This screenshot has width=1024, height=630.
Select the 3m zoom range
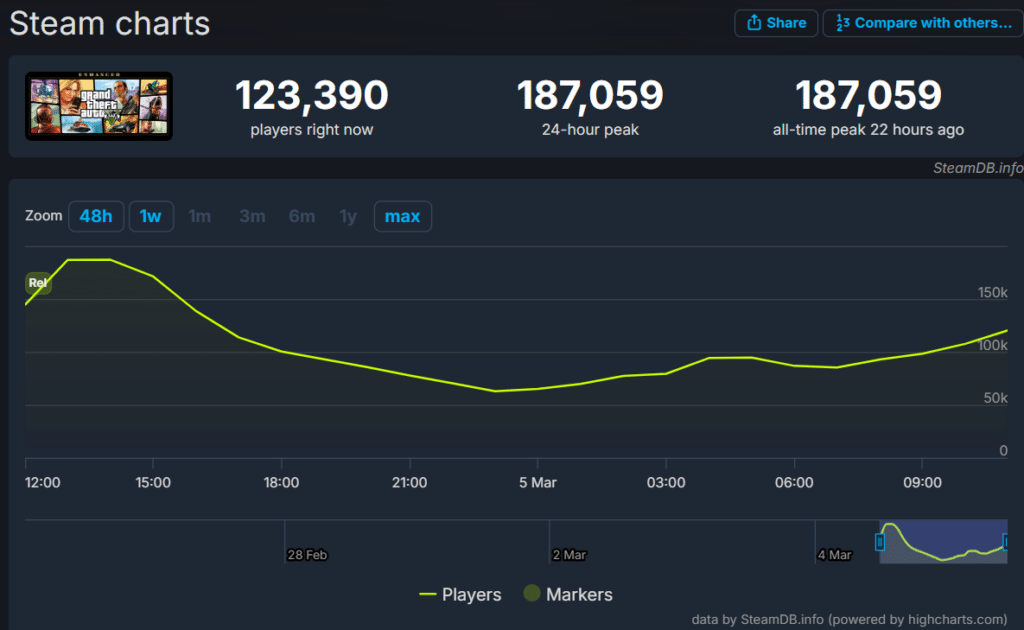(x=252, y=216)
